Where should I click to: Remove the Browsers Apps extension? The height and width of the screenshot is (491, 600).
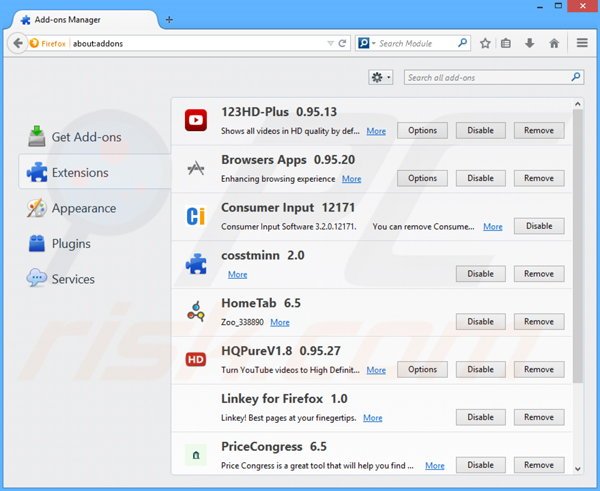point(539,178)
